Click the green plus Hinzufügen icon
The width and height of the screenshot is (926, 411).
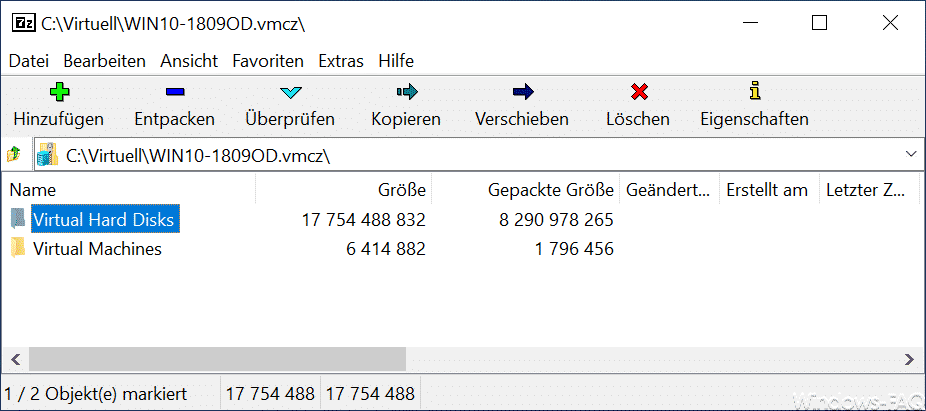(x=58, y=92)
